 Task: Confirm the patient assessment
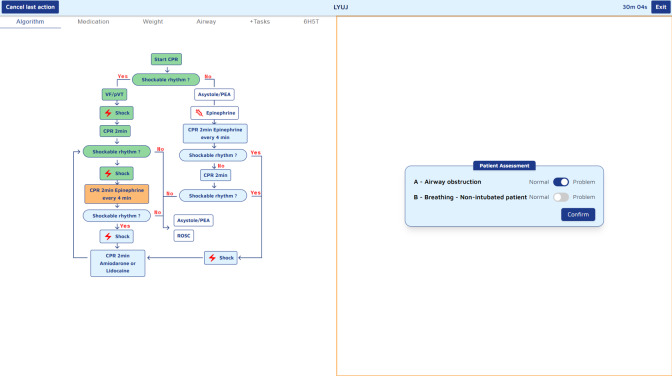click(578, 214)
